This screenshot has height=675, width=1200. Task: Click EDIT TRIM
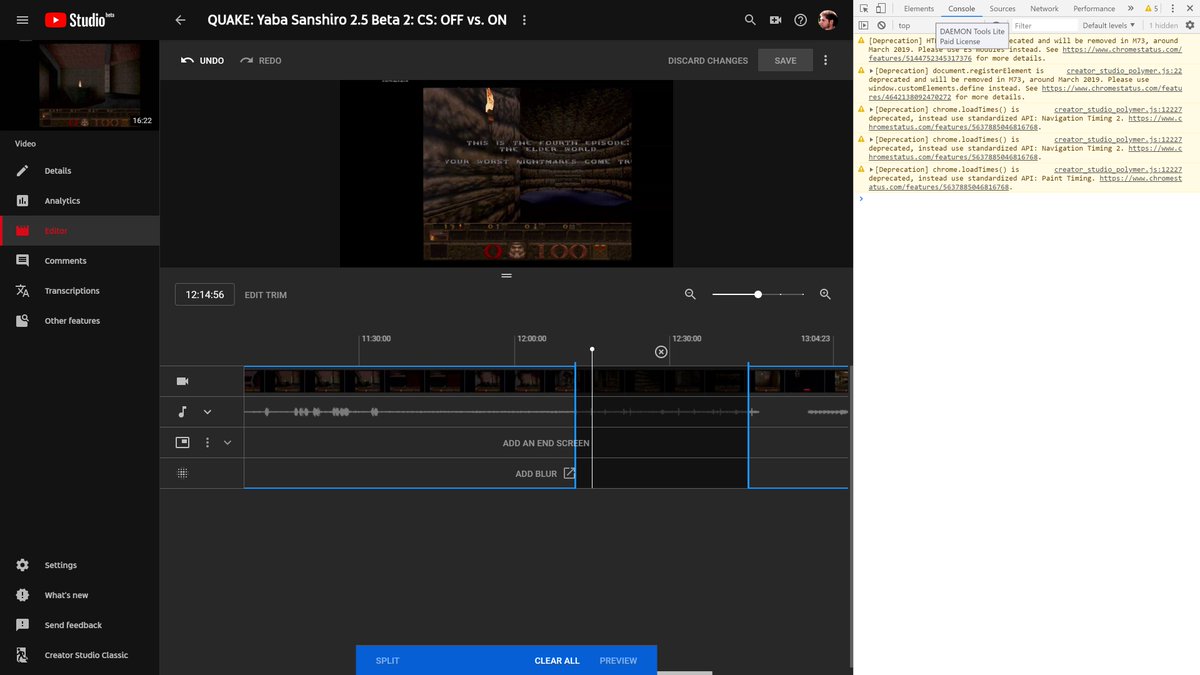tap(266, 295)
